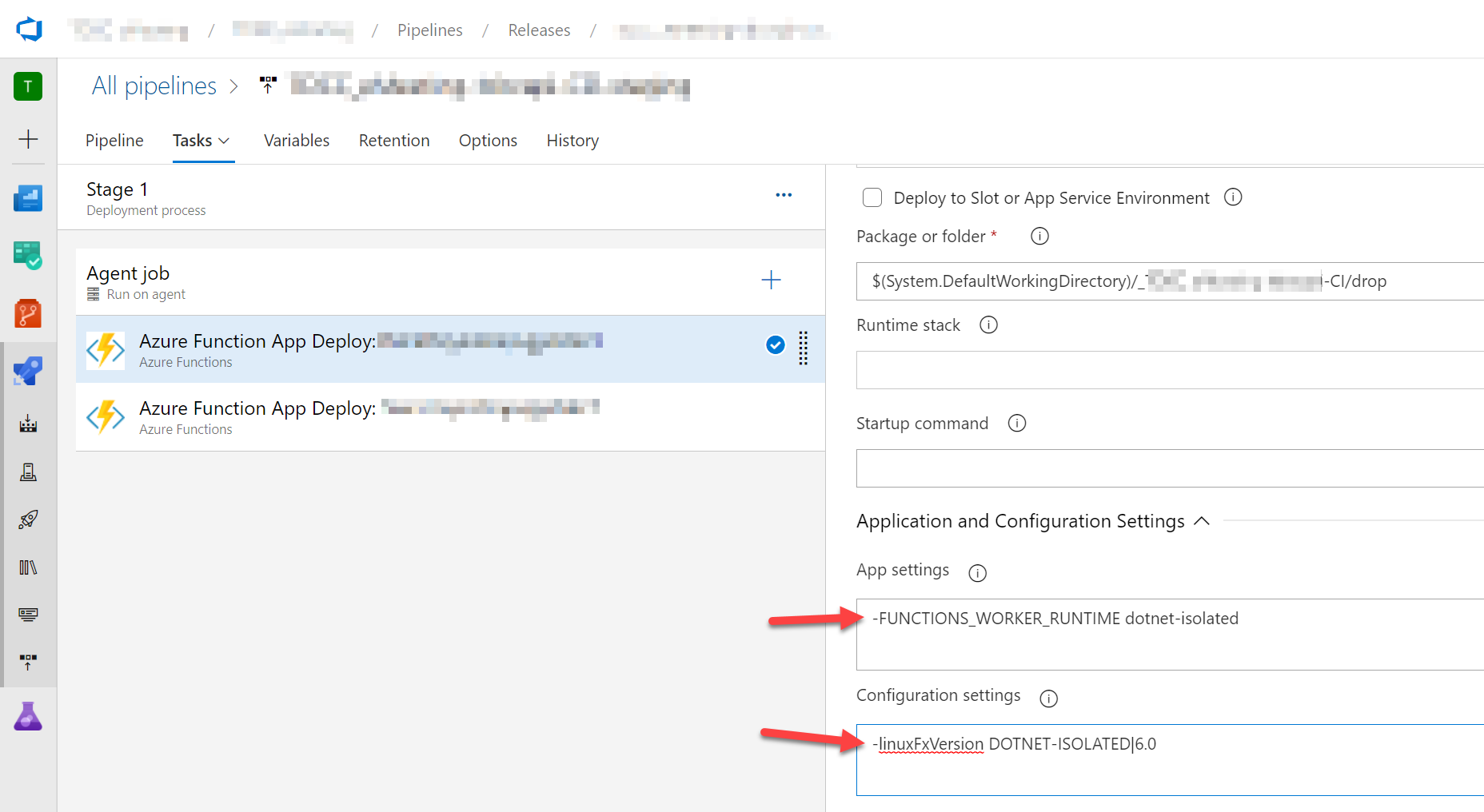Click the second Azure Functions task icon

coord(106,417)
